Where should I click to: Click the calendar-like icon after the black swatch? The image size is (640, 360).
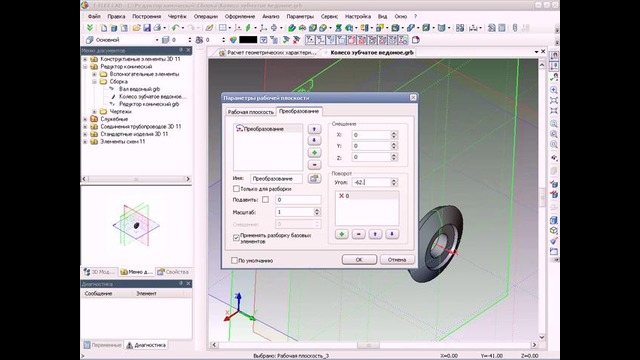point(263,40)
